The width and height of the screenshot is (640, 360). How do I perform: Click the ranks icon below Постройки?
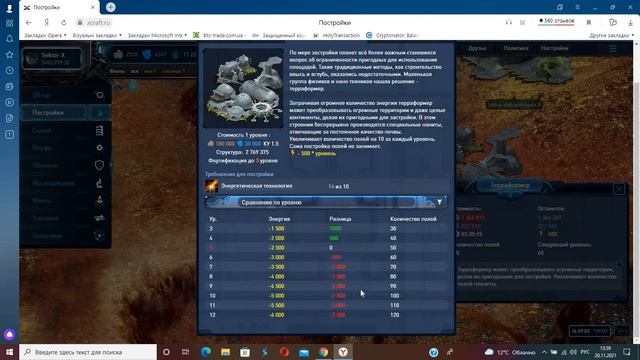99,130
